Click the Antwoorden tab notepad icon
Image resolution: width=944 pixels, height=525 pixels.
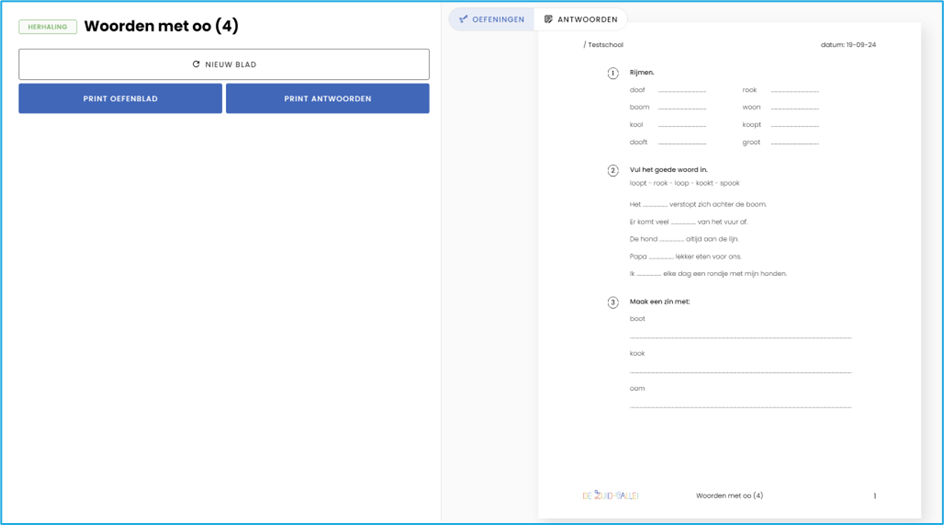548,19
